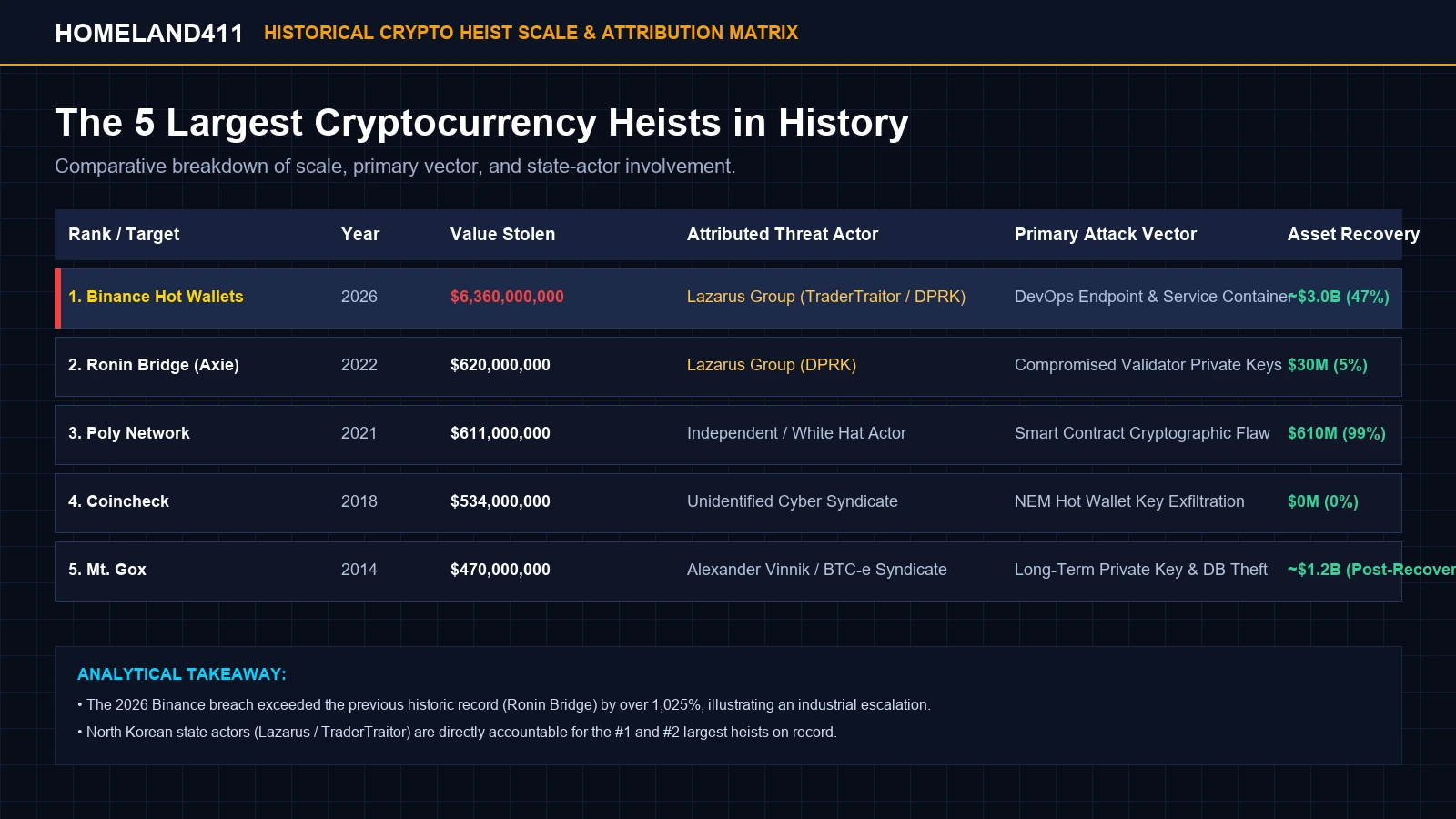Click 'NEM Hot Wallet Key Exfiltration' cell
1456x819 pixels.
pos(1129,501)
